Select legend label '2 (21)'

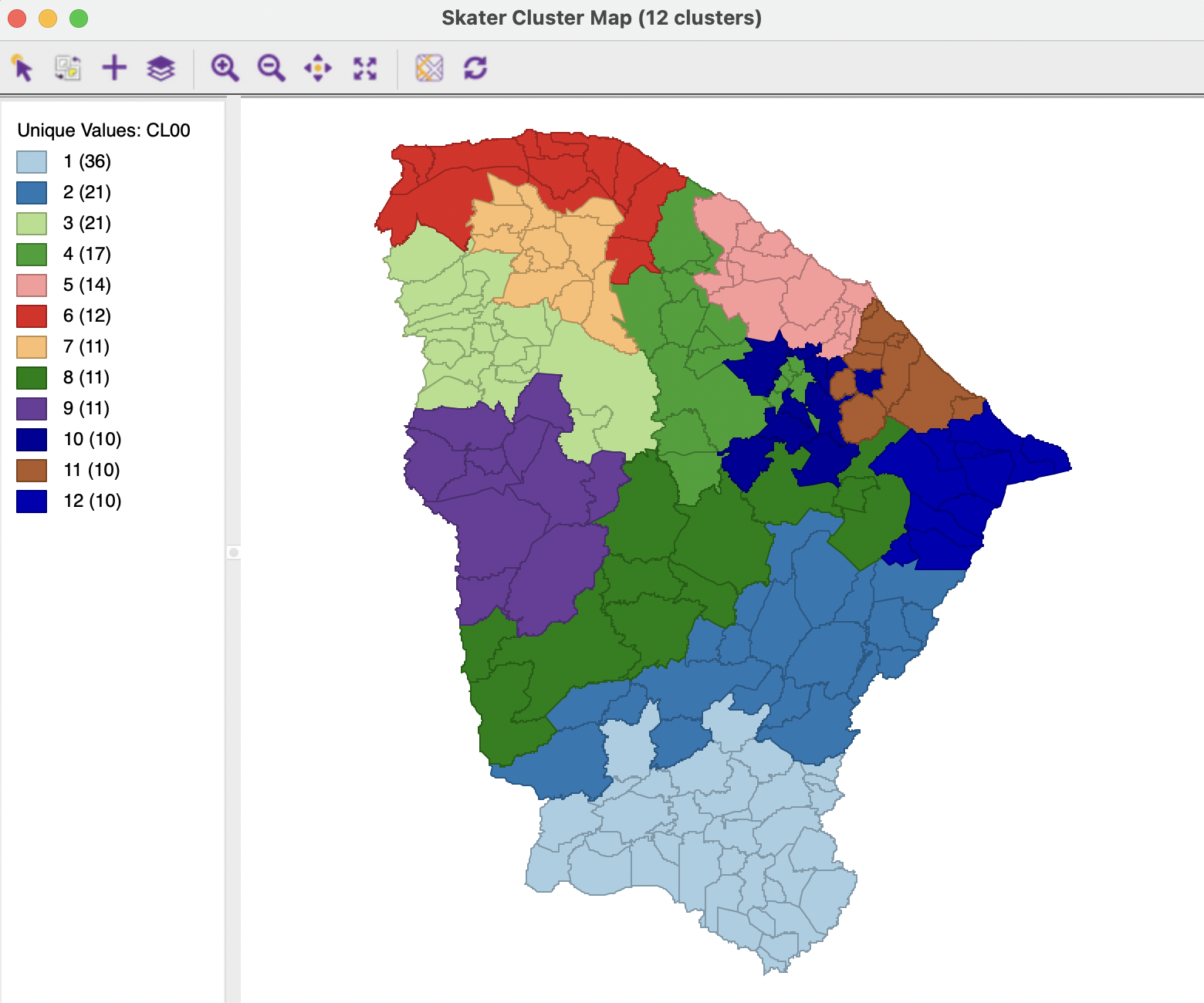[87, 192]
